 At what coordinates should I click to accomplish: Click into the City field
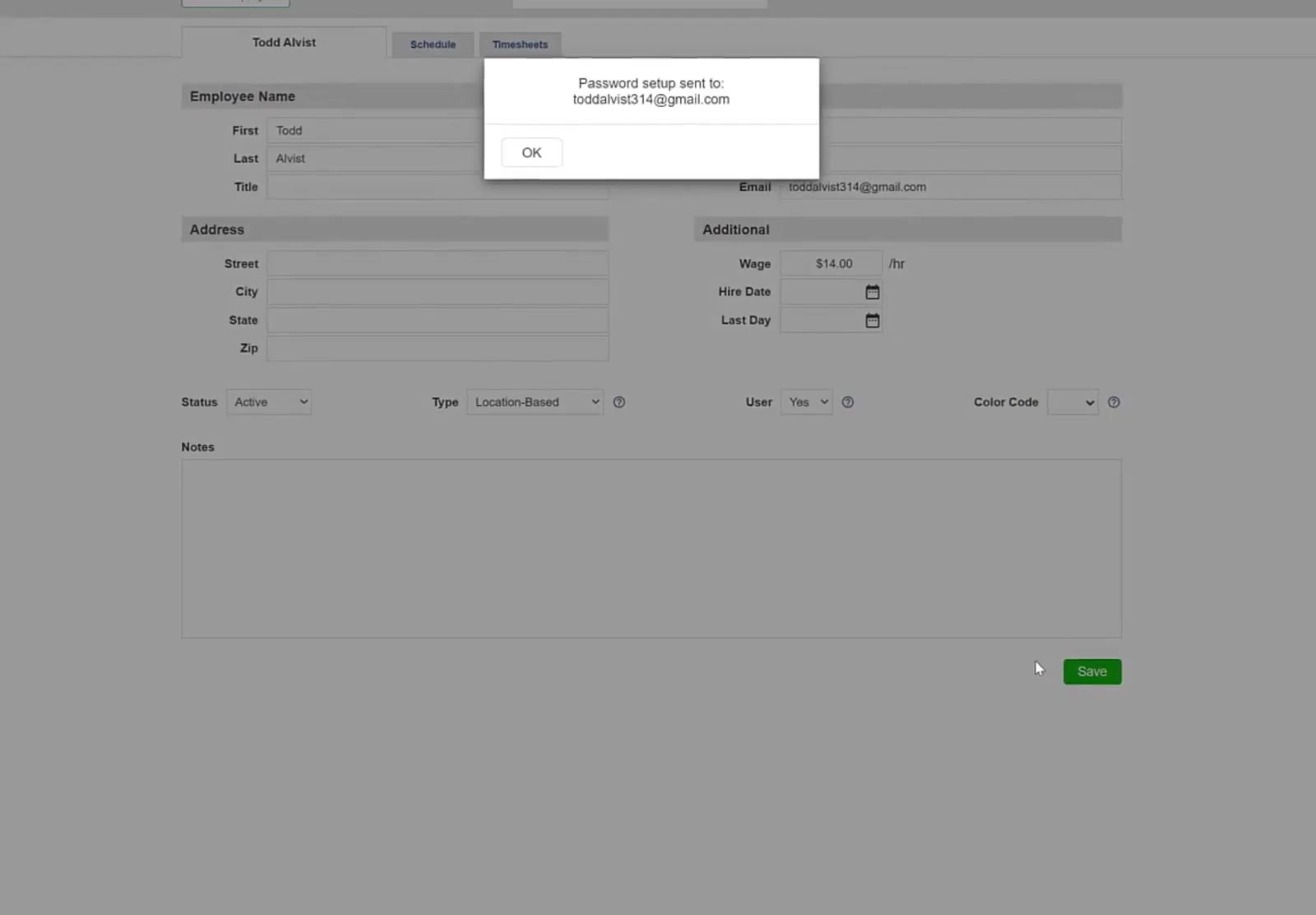[x=438, y=292]
